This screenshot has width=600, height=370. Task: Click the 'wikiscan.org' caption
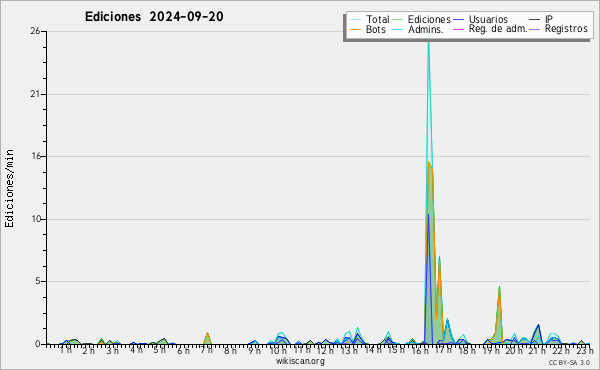click(300, 361)
